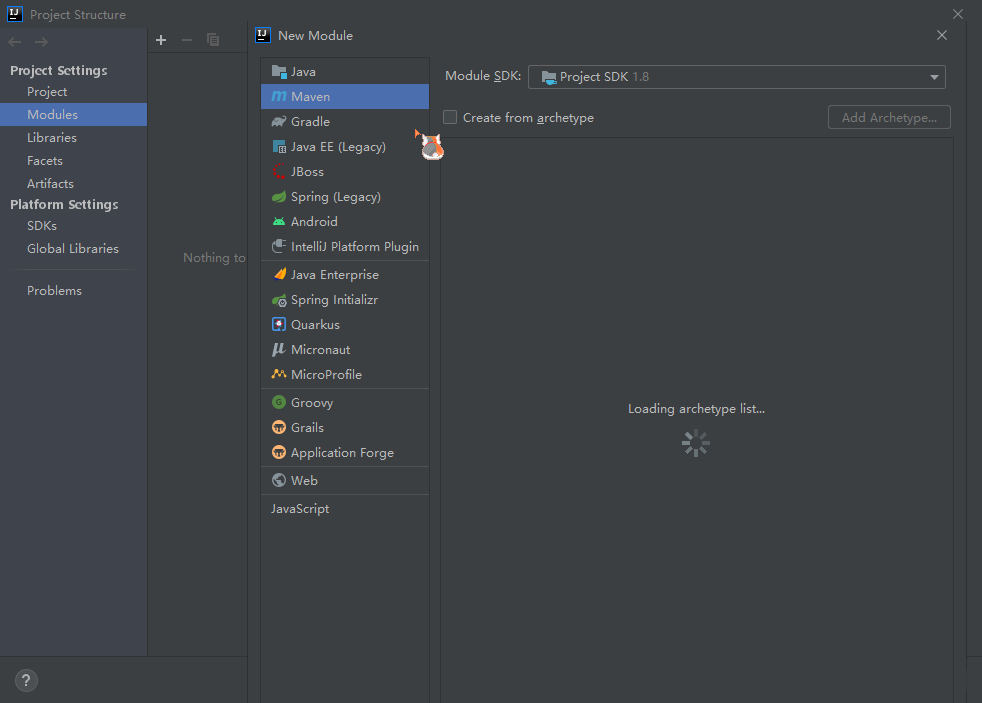
Task: Click the Grails icon
Action: [279, 427]
